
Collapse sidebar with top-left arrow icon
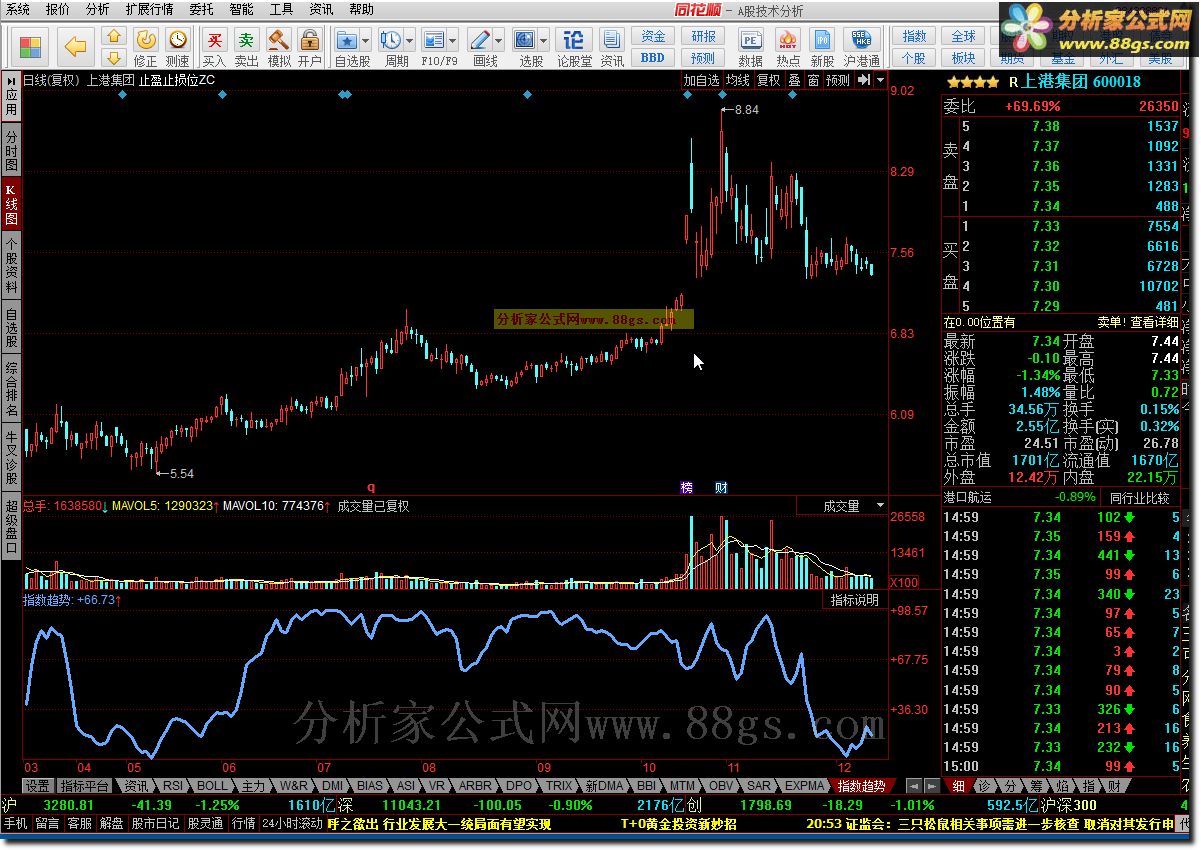(x=11, y=81)
